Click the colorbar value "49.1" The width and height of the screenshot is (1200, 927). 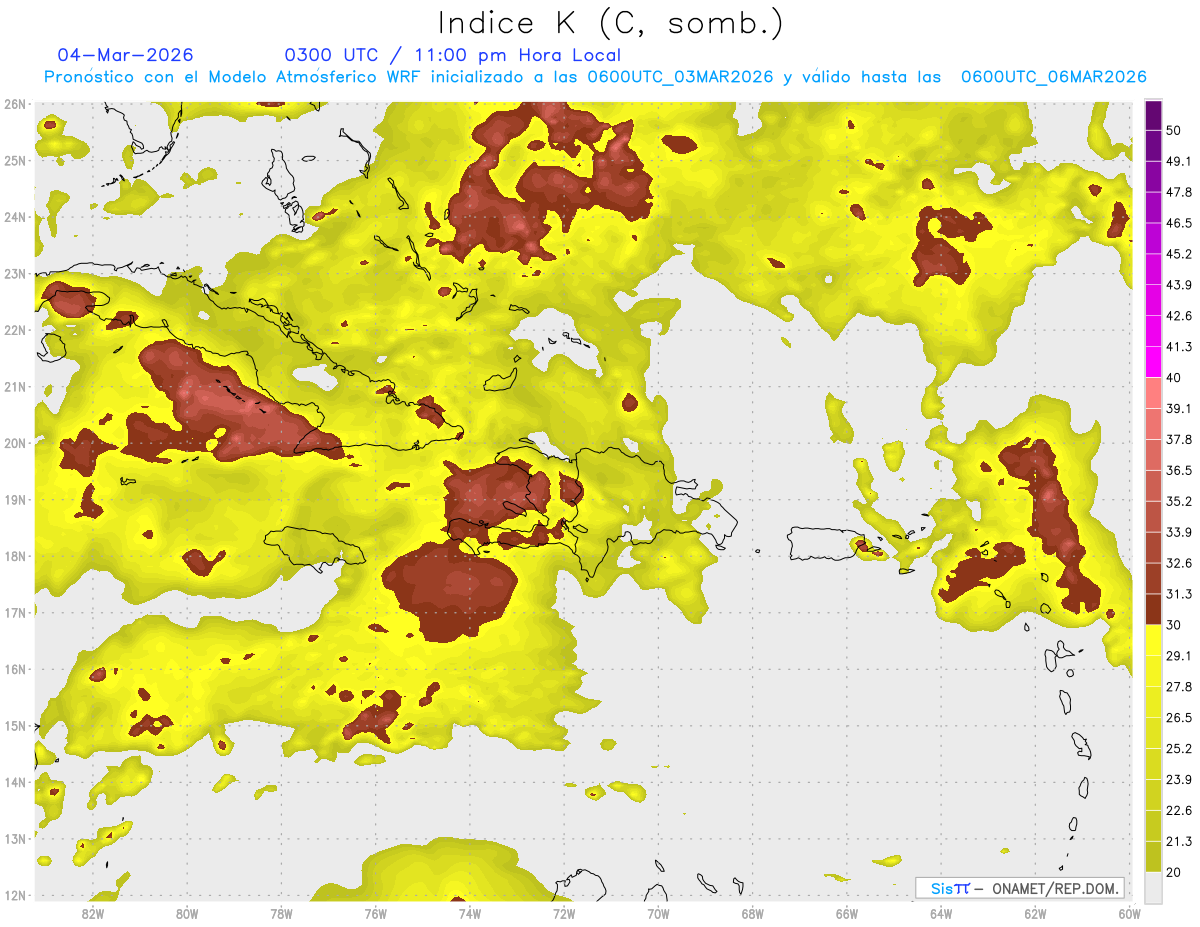point(1179,162)
